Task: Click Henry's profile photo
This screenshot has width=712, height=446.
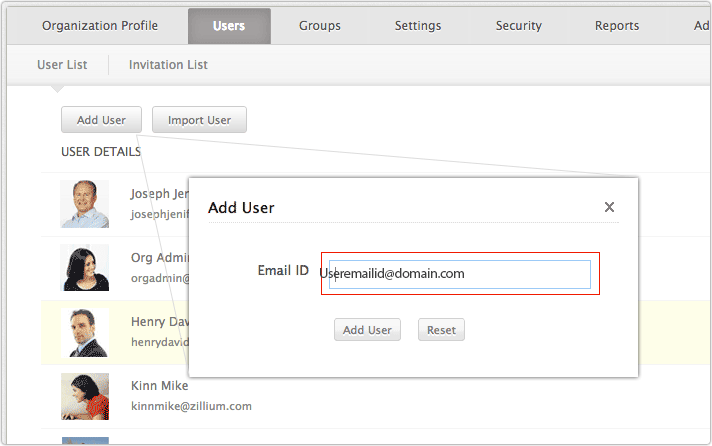Action: [85, 332]
